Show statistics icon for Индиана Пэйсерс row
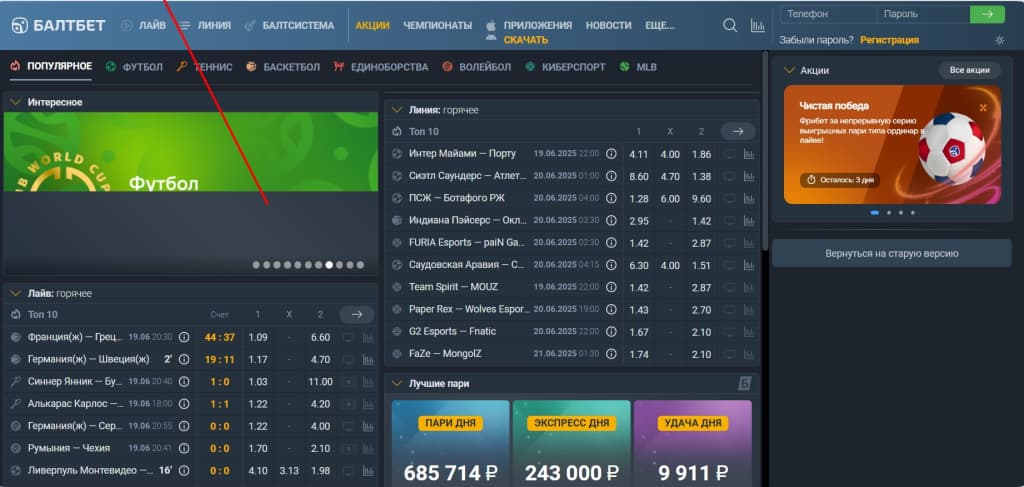The image size is (1024, 487). [x=748, y=221]
